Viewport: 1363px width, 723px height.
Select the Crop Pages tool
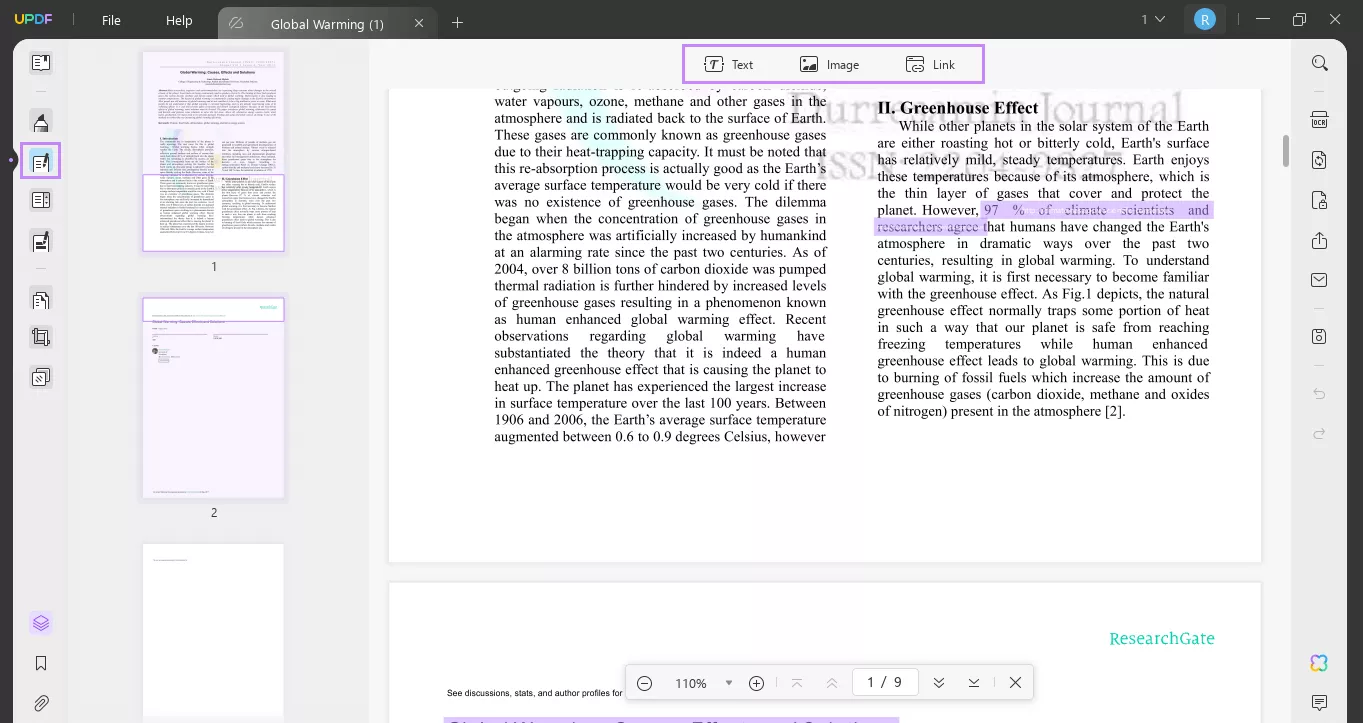[40, 337]
